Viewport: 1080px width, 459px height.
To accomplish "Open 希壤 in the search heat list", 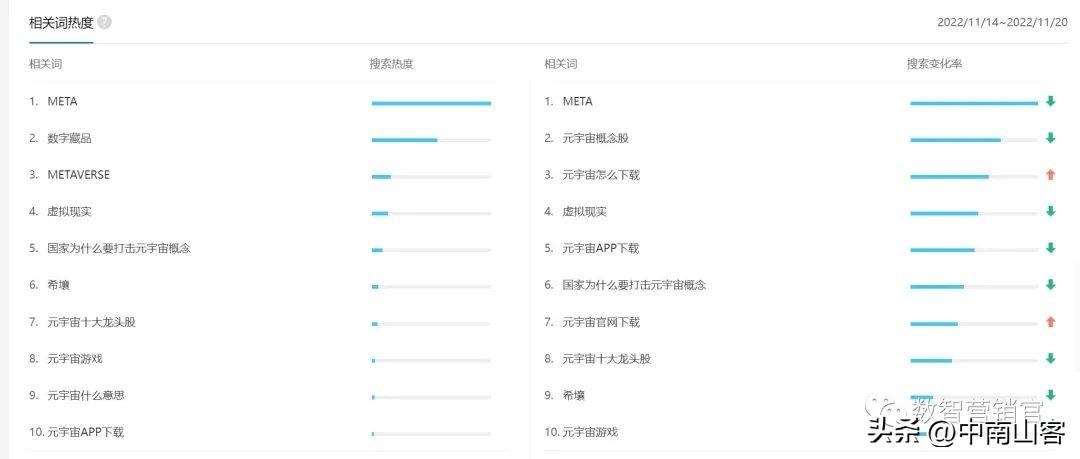I will (x=58, y=285).
